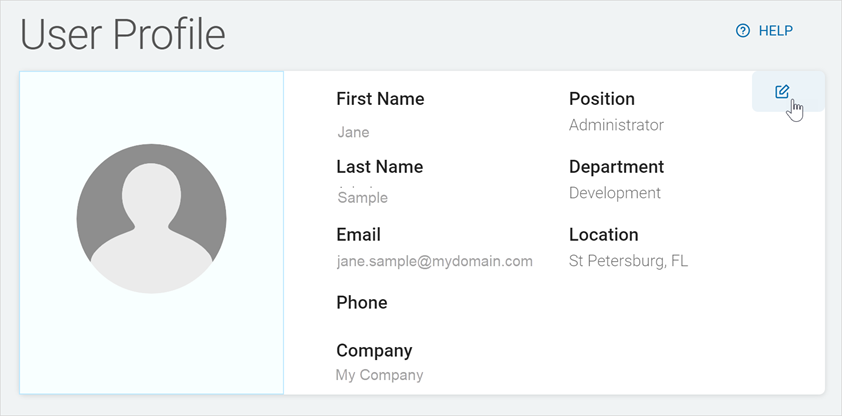Select the Company field label
842x416 pixels.
(x=374, y=351)
